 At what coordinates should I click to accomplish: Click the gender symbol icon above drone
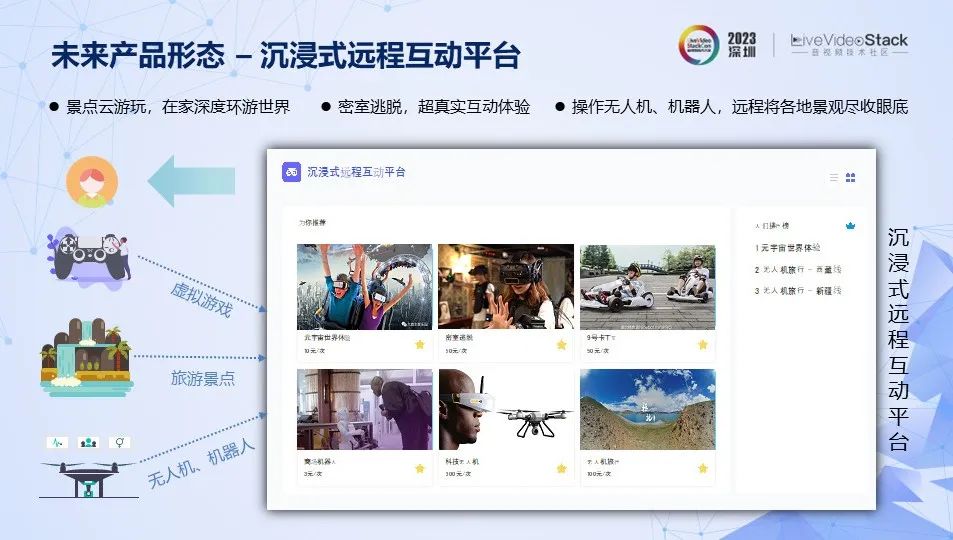pyautogui.click(x=120, y=442)
